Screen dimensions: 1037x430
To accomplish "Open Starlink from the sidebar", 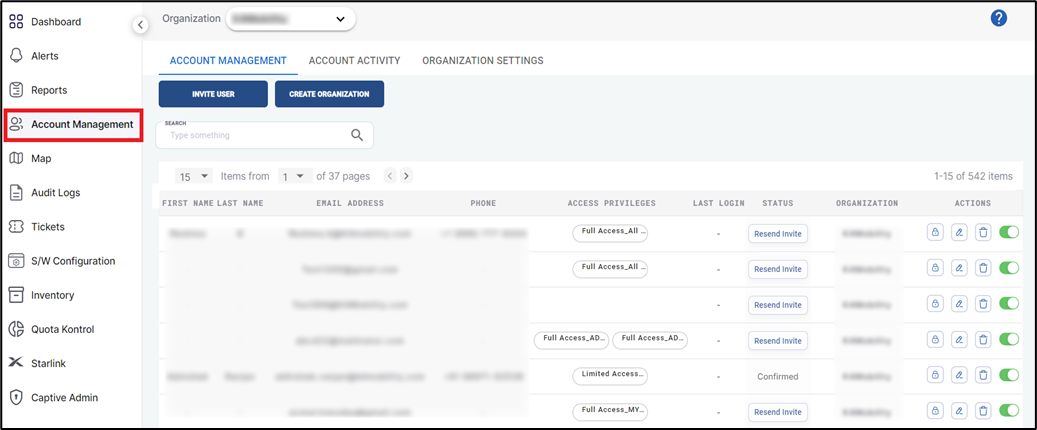I will [47, 363].
